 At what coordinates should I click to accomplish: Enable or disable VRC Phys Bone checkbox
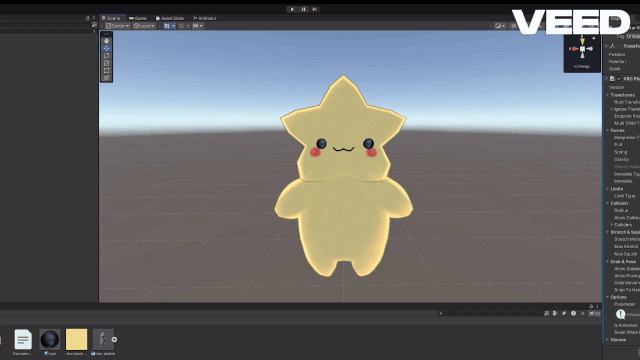click(619, 79)
